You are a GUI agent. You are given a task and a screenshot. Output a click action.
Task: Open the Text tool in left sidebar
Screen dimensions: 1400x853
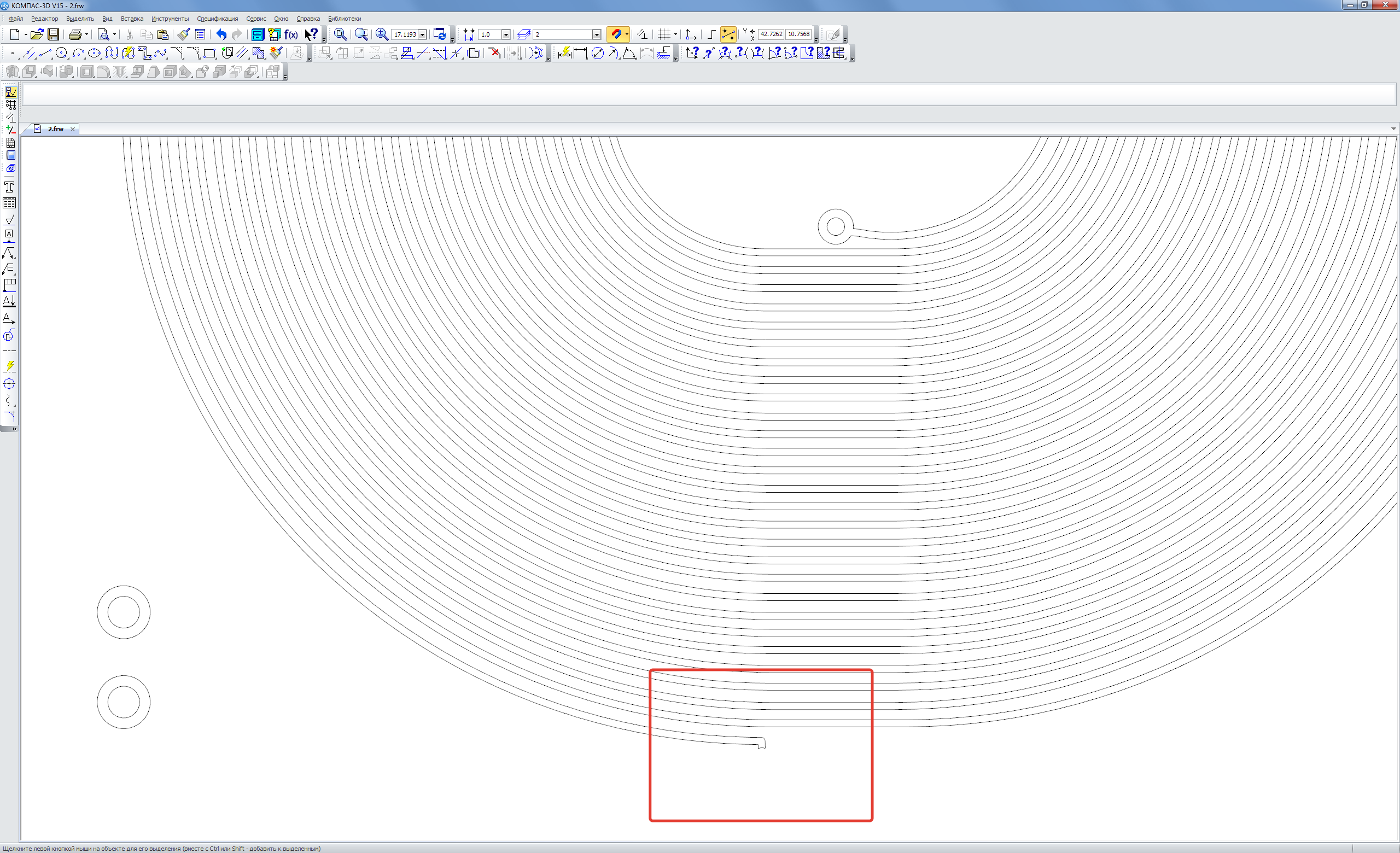pyautogui.click(x=9, y=187)
